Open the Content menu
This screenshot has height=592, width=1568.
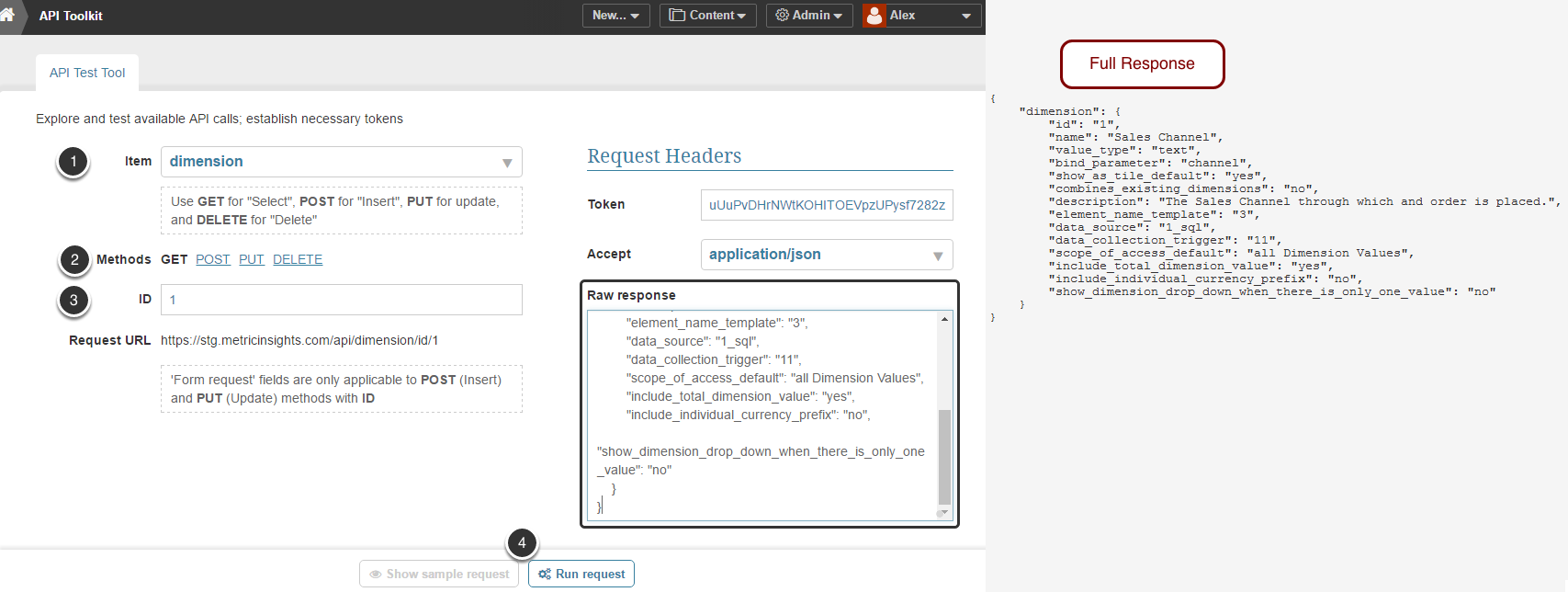click(708, 16)
